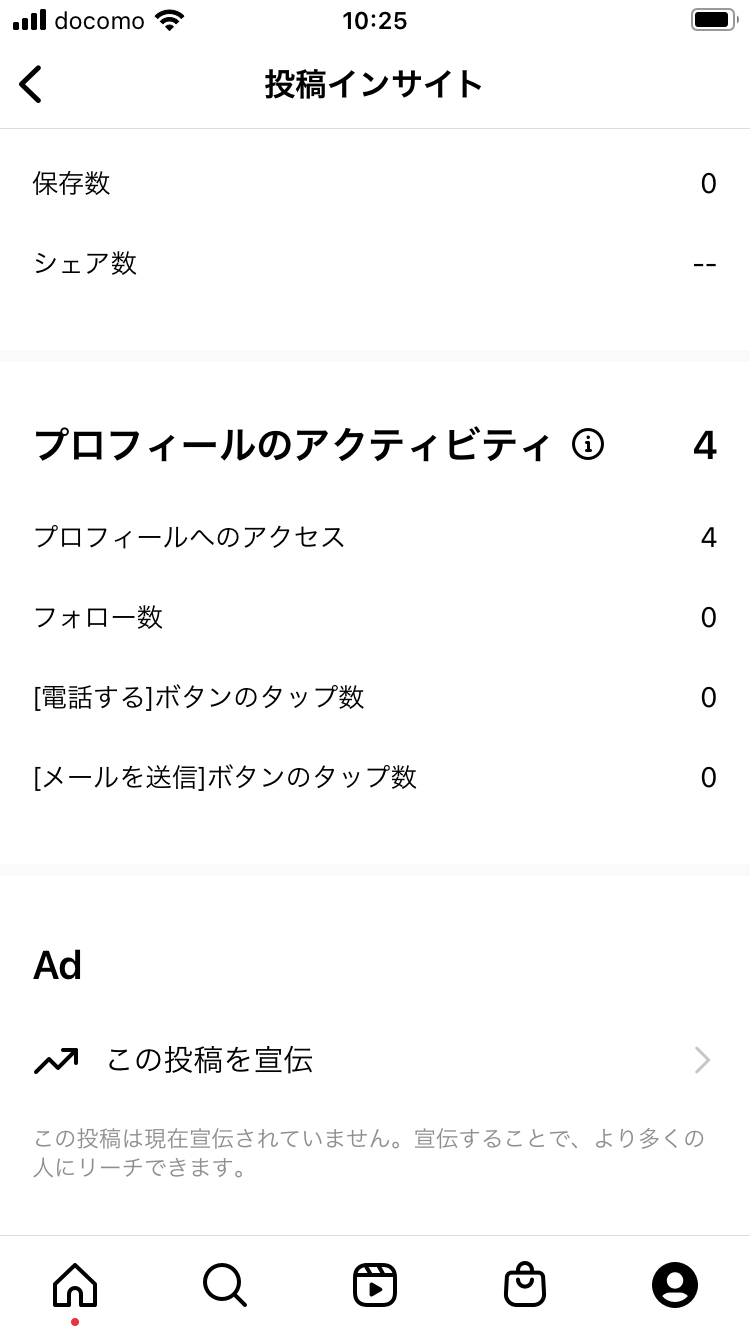This screenshot has width=750, height=1334.
Task: Select the [電話する]ボタンのタップ数 row
Action: pyautogui.click(x=375, y=697)
